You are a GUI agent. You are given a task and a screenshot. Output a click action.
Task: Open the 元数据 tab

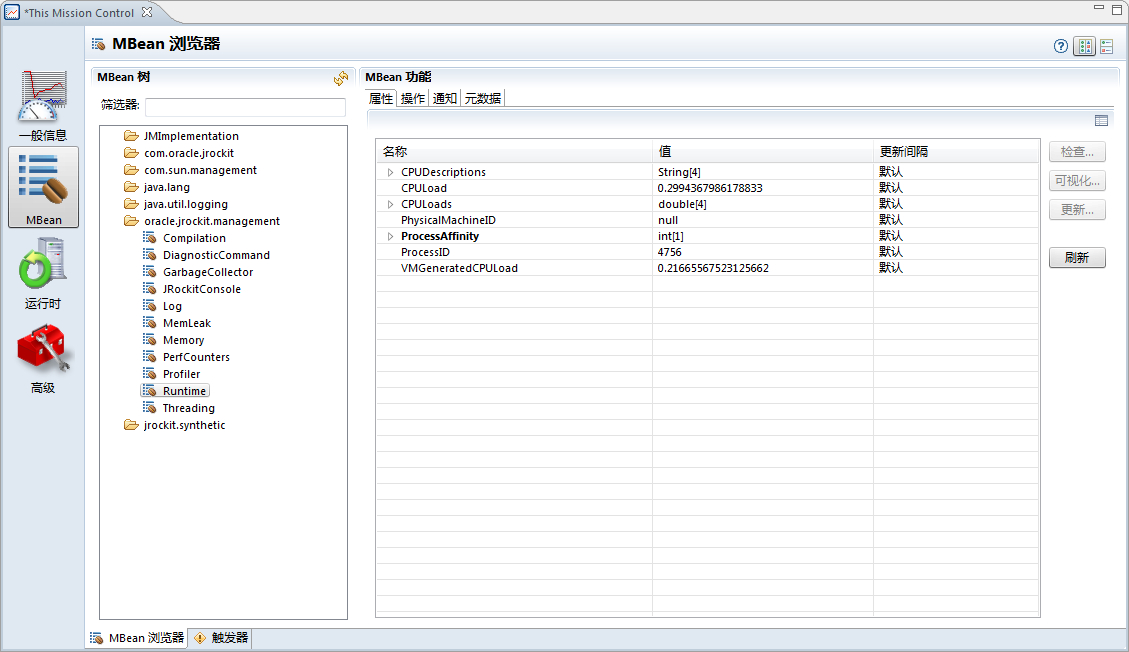482,98
